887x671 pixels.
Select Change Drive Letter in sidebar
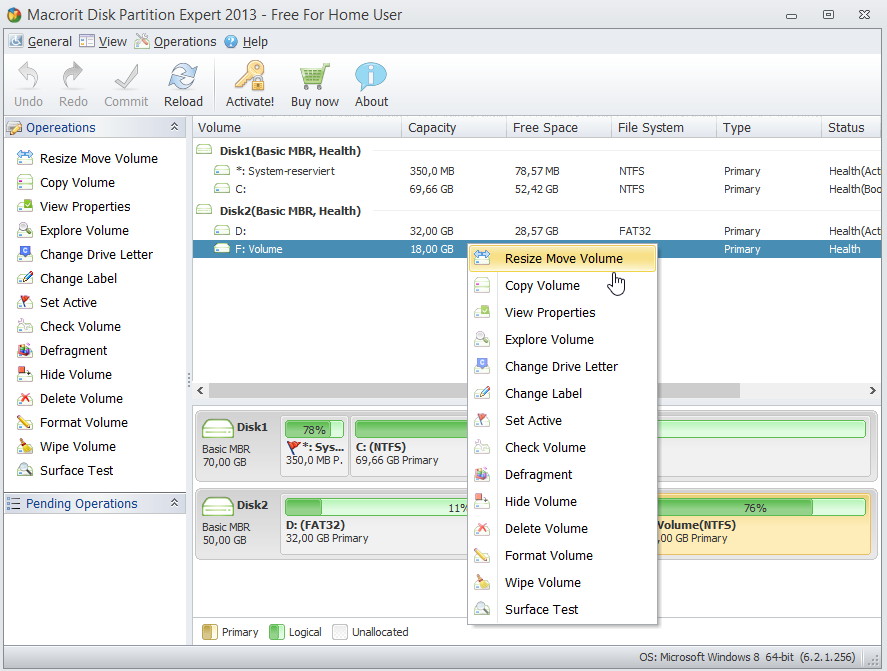[85, 255]
